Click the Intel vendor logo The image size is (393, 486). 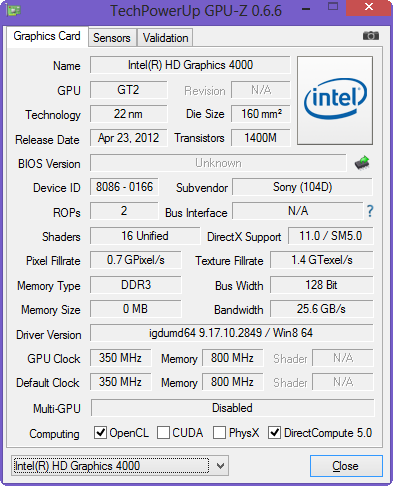pos(335,100)
